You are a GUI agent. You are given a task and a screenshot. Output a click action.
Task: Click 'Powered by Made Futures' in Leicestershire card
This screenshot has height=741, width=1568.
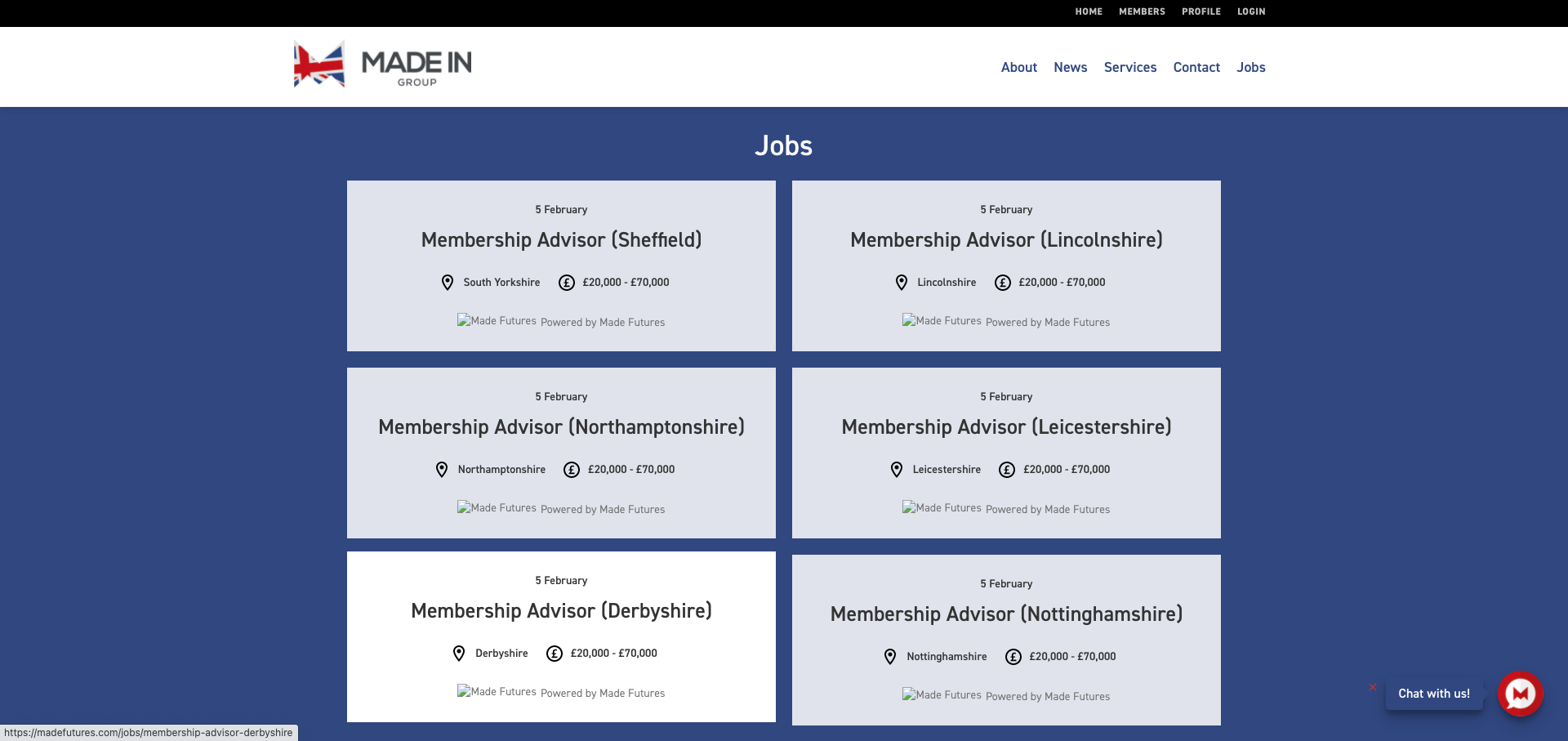click(1048, 510)
